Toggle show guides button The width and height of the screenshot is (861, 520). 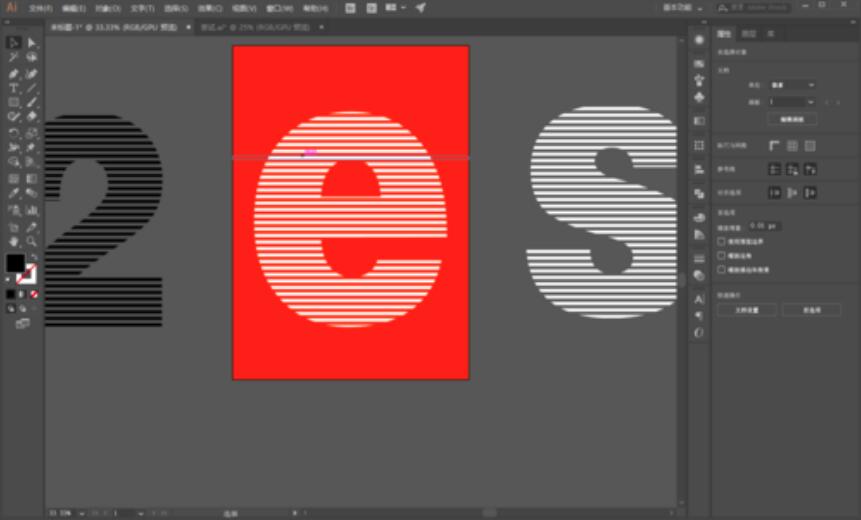pyautogui.click(x=774, y=169)
